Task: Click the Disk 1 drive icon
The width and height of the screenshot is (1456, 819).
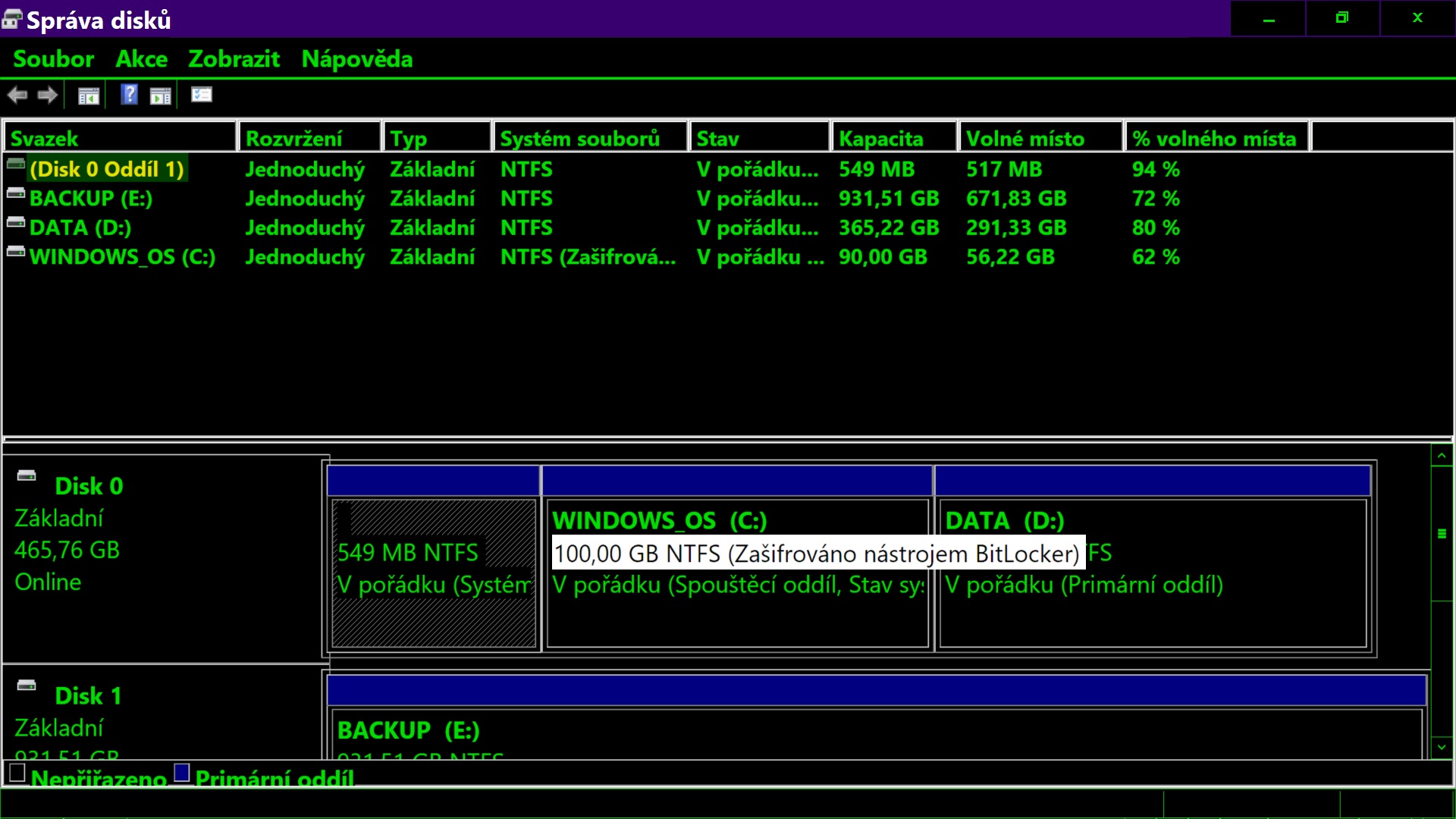Action: pos(27,686)
